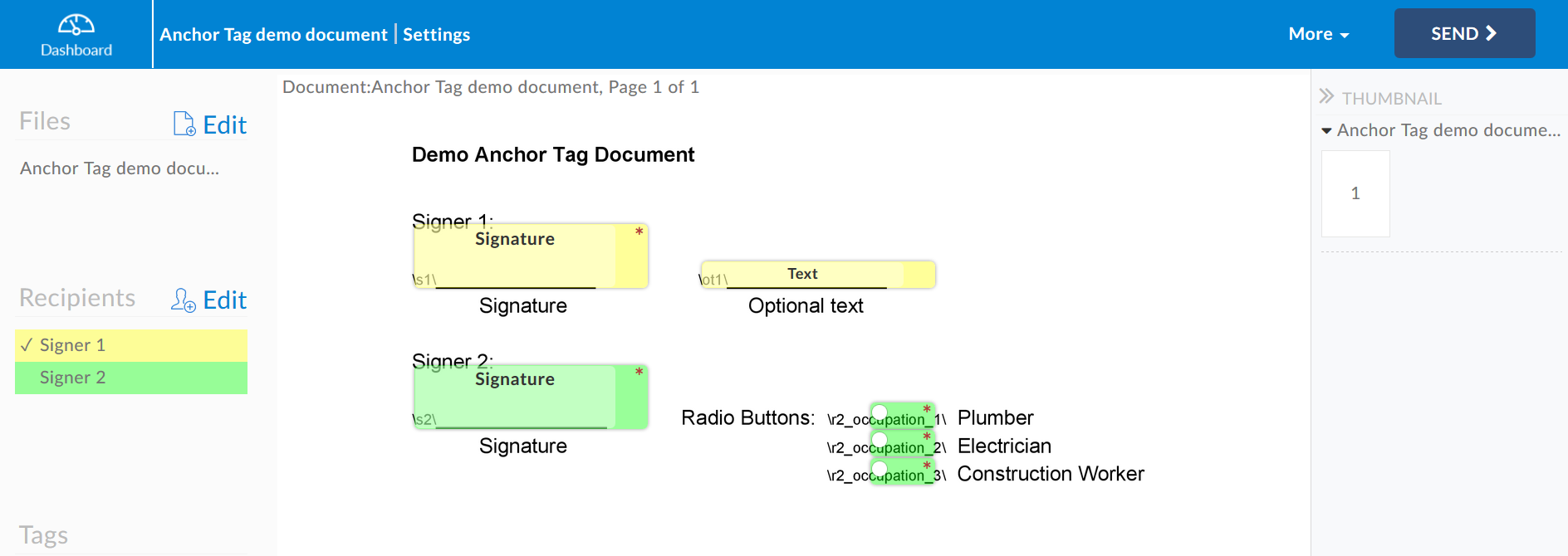Select Signer 1 yellow signature field
1568x556 pixels.
[x=531, y=256]
